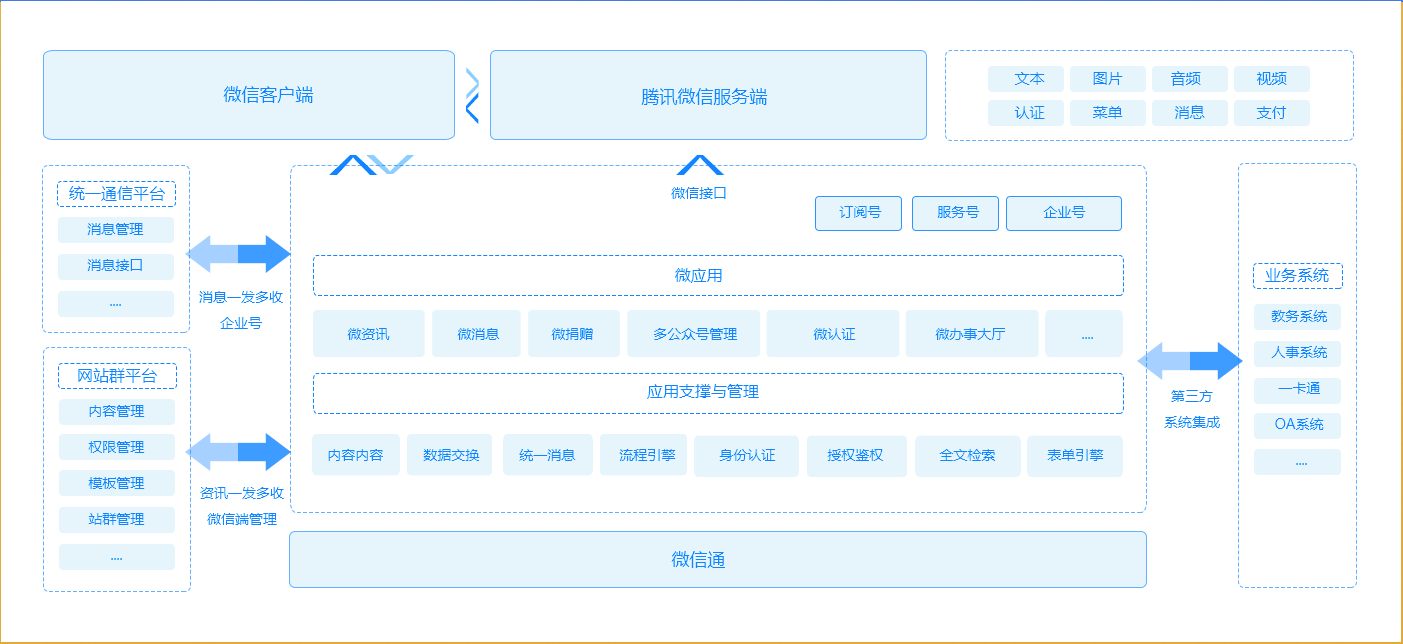The width and height of the screenshot is (1403, 644).
Task: Click the 业务系统 heading
Action: 1298,276
